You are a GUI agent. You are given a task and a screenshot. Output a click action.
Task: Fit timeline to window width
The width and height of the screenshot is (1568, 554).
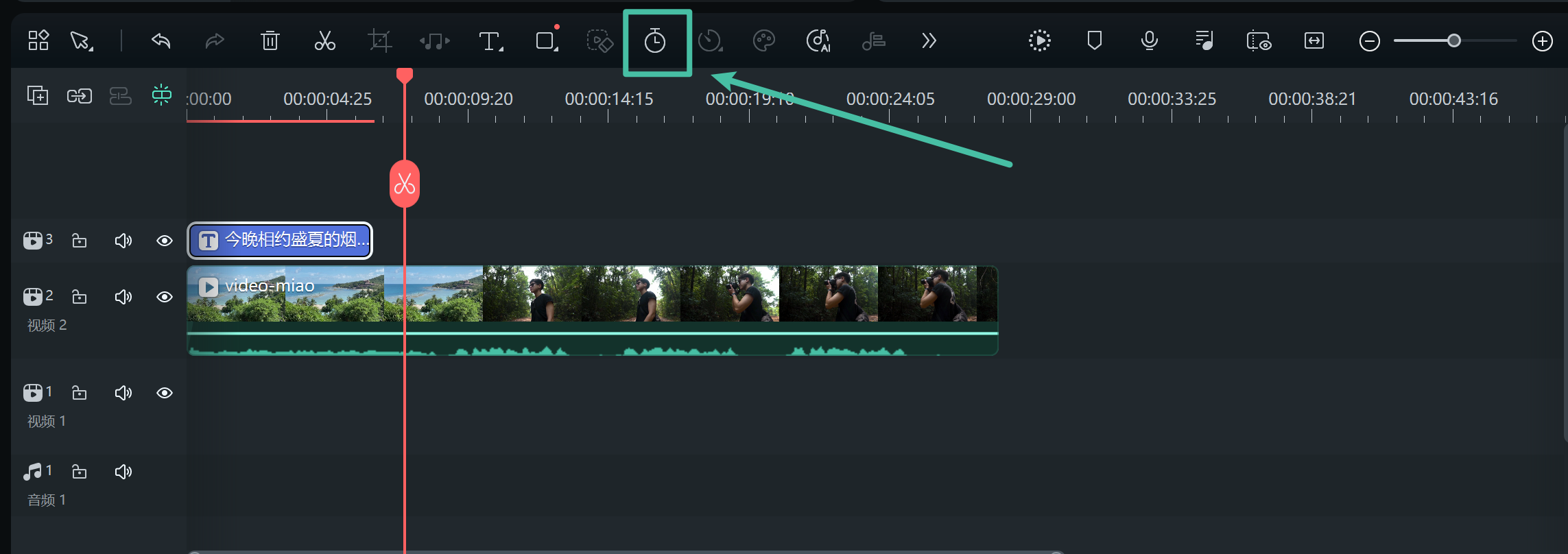pos(1314,41)
